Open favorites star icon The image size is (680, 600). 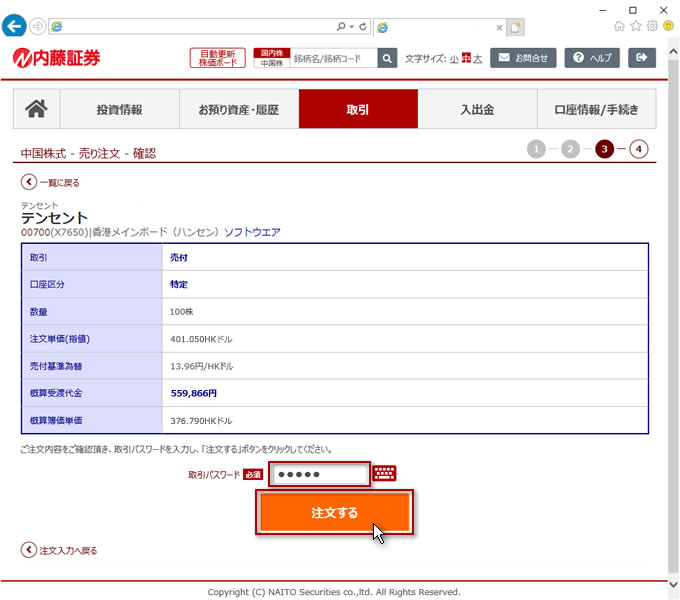pos(636,26)
